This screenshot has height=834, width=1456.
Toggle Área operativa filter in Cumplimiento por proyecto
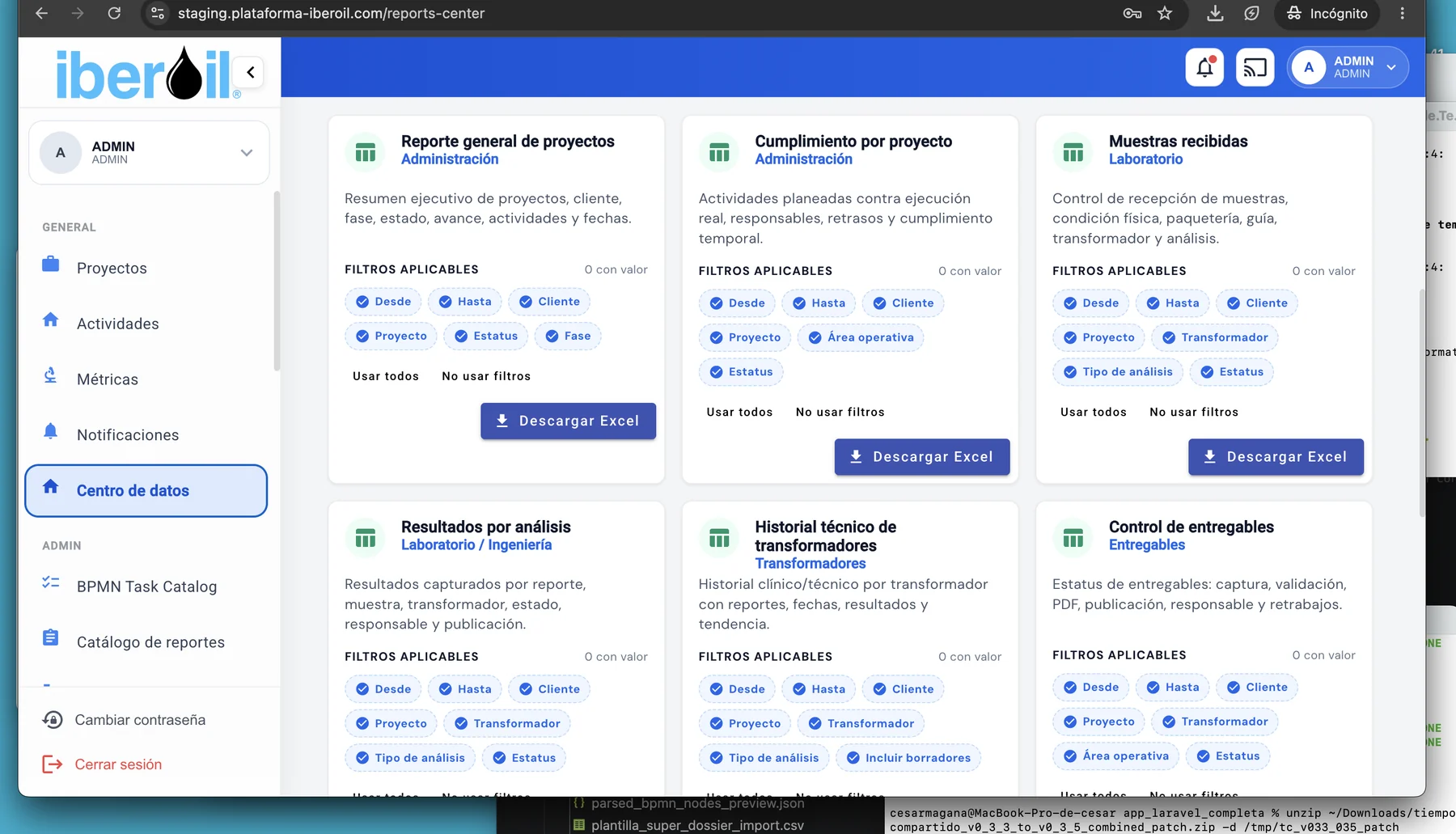coord(861,337)
